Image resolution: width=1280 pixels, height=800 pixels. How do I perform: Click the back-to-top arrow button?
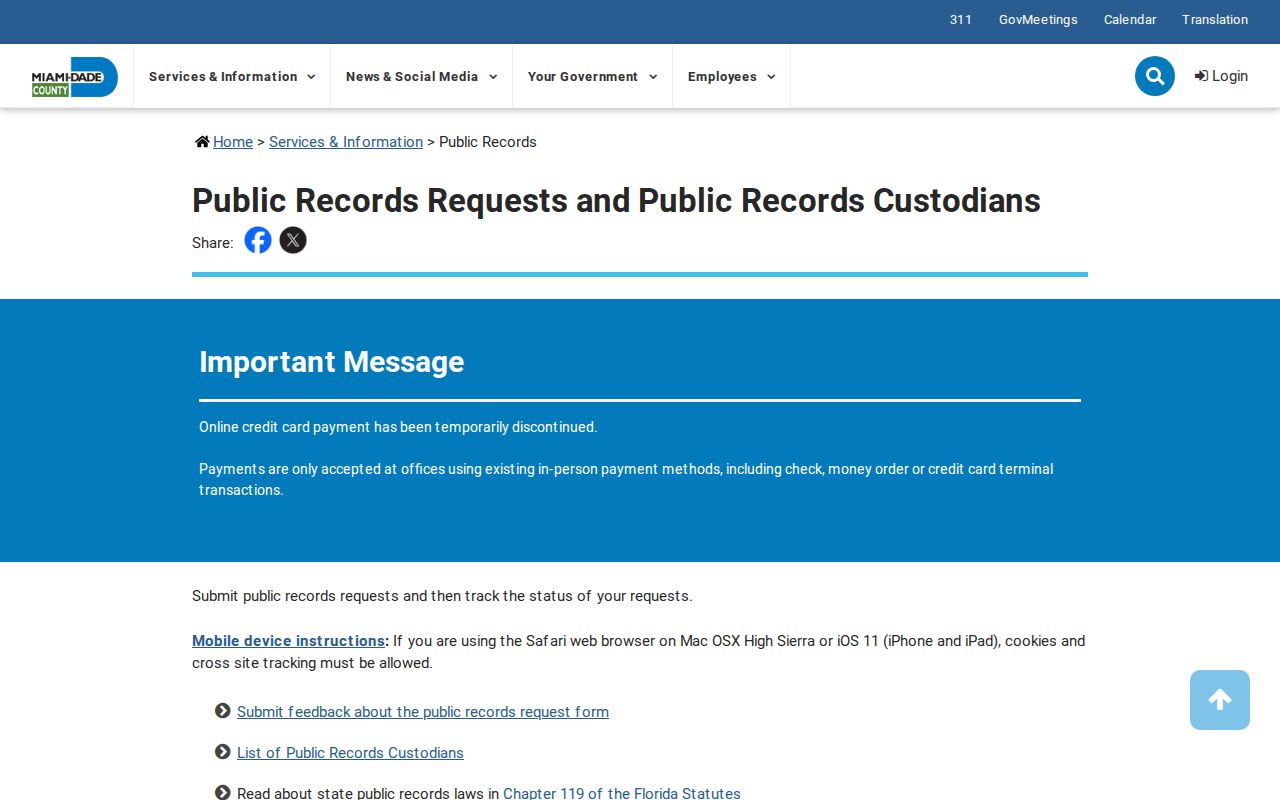coord(1220,700)
